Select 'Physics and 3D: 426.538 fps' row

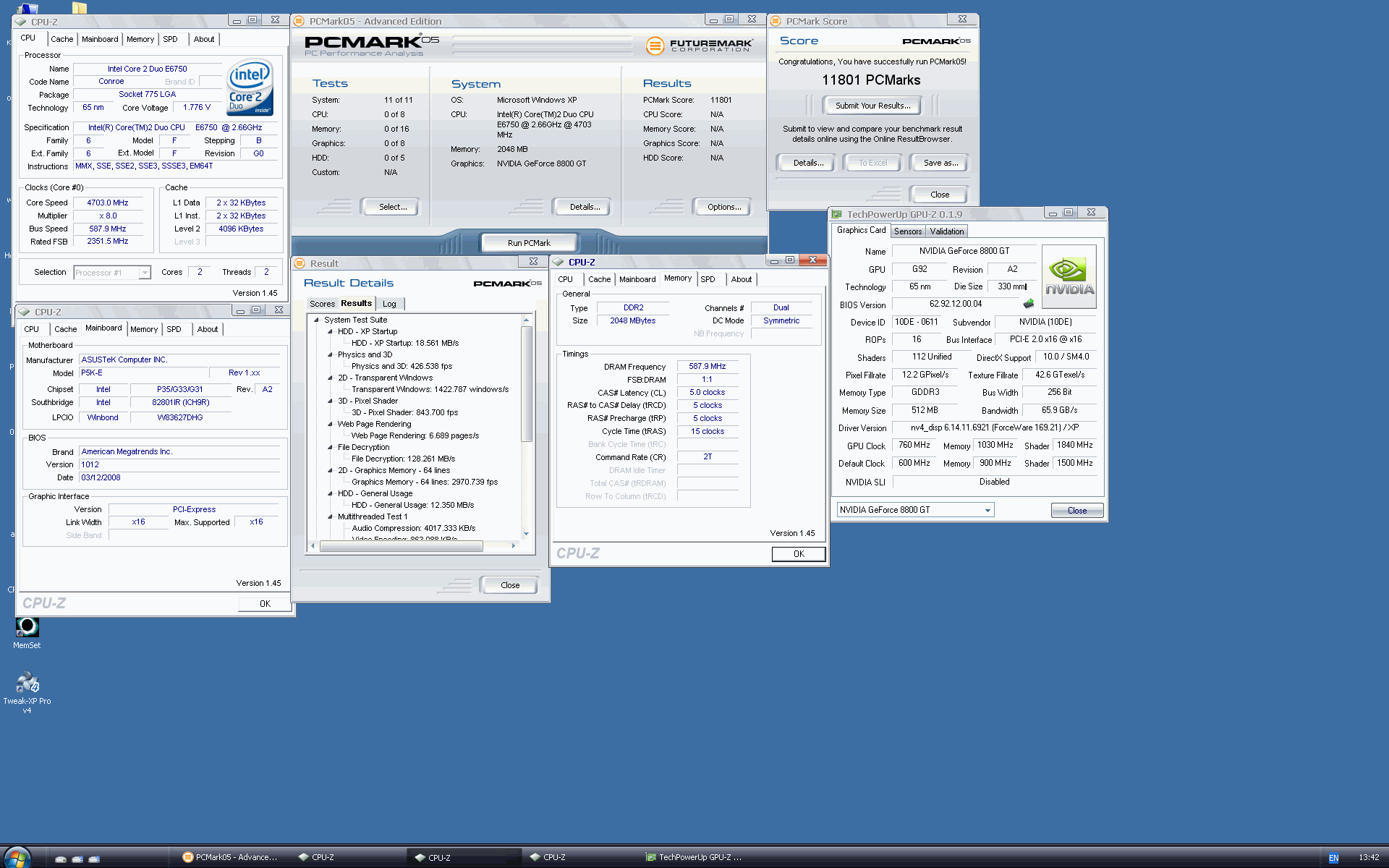pos(402,366)
